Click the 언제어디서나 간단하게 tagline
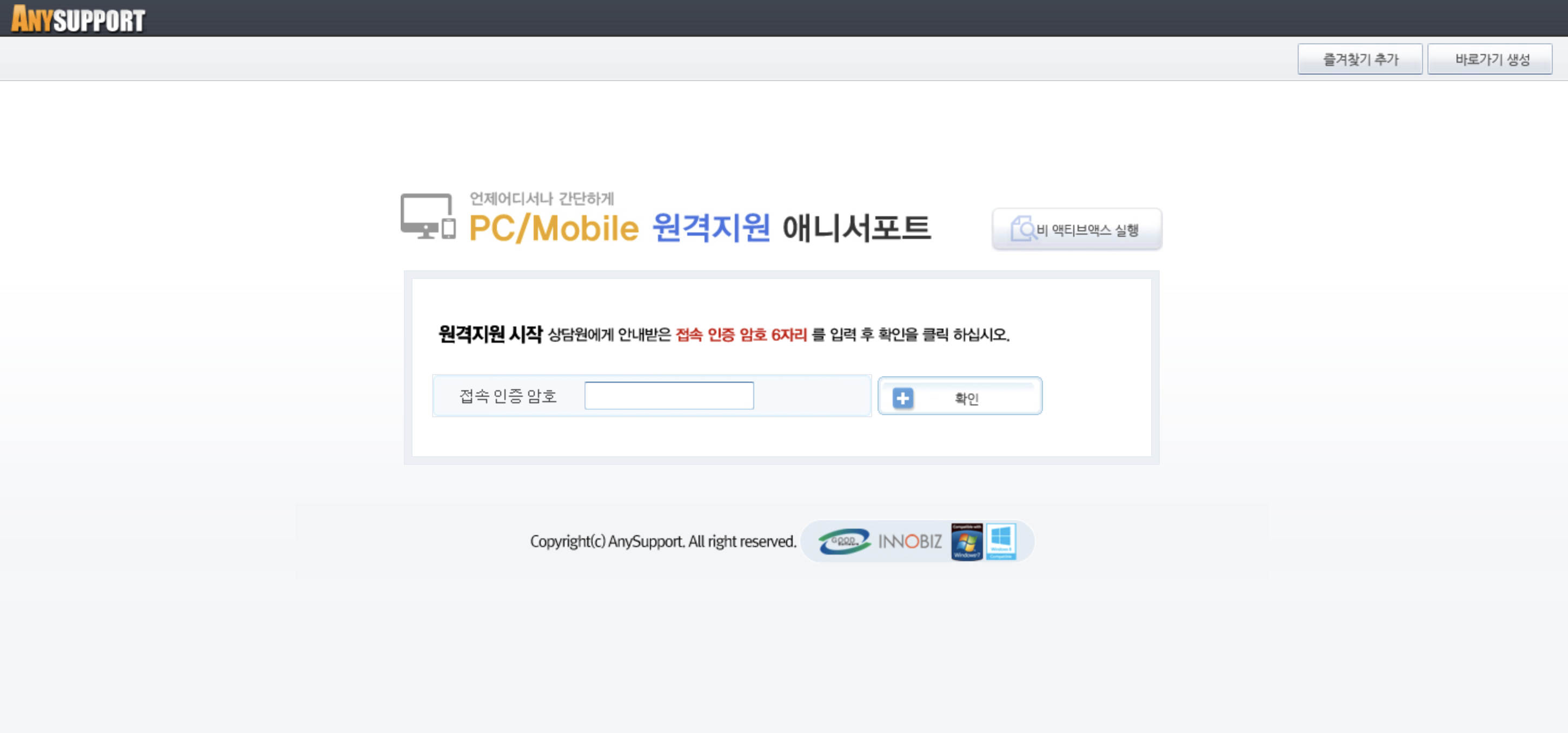Image resolution: width=1568 pixels, height=733 pixels. click(x=542, y=198)
